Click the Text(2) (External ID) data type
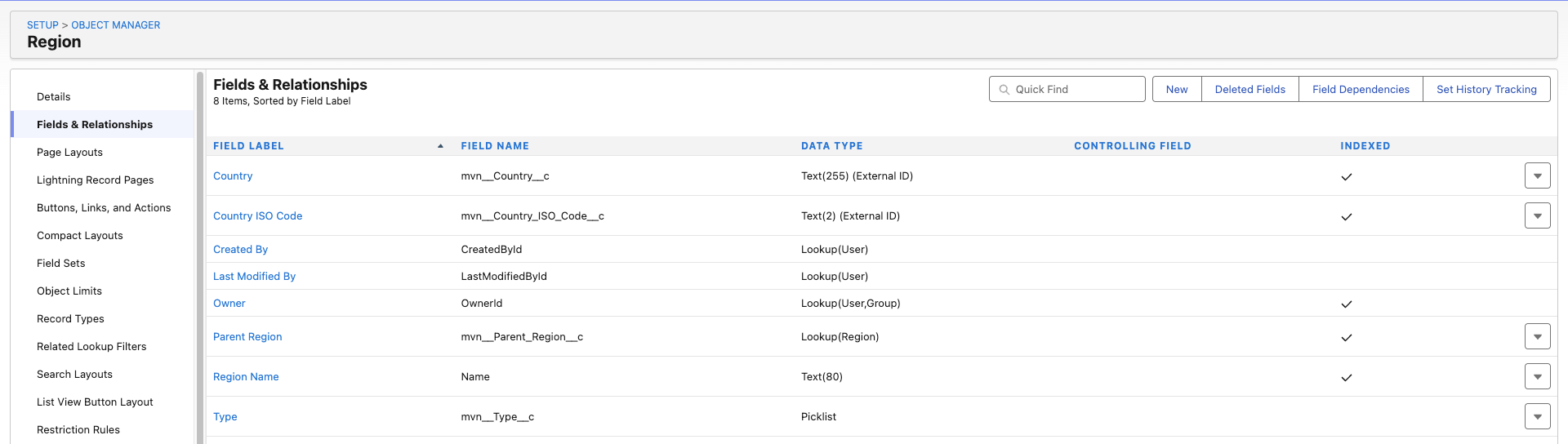 (x=850, y=215)
